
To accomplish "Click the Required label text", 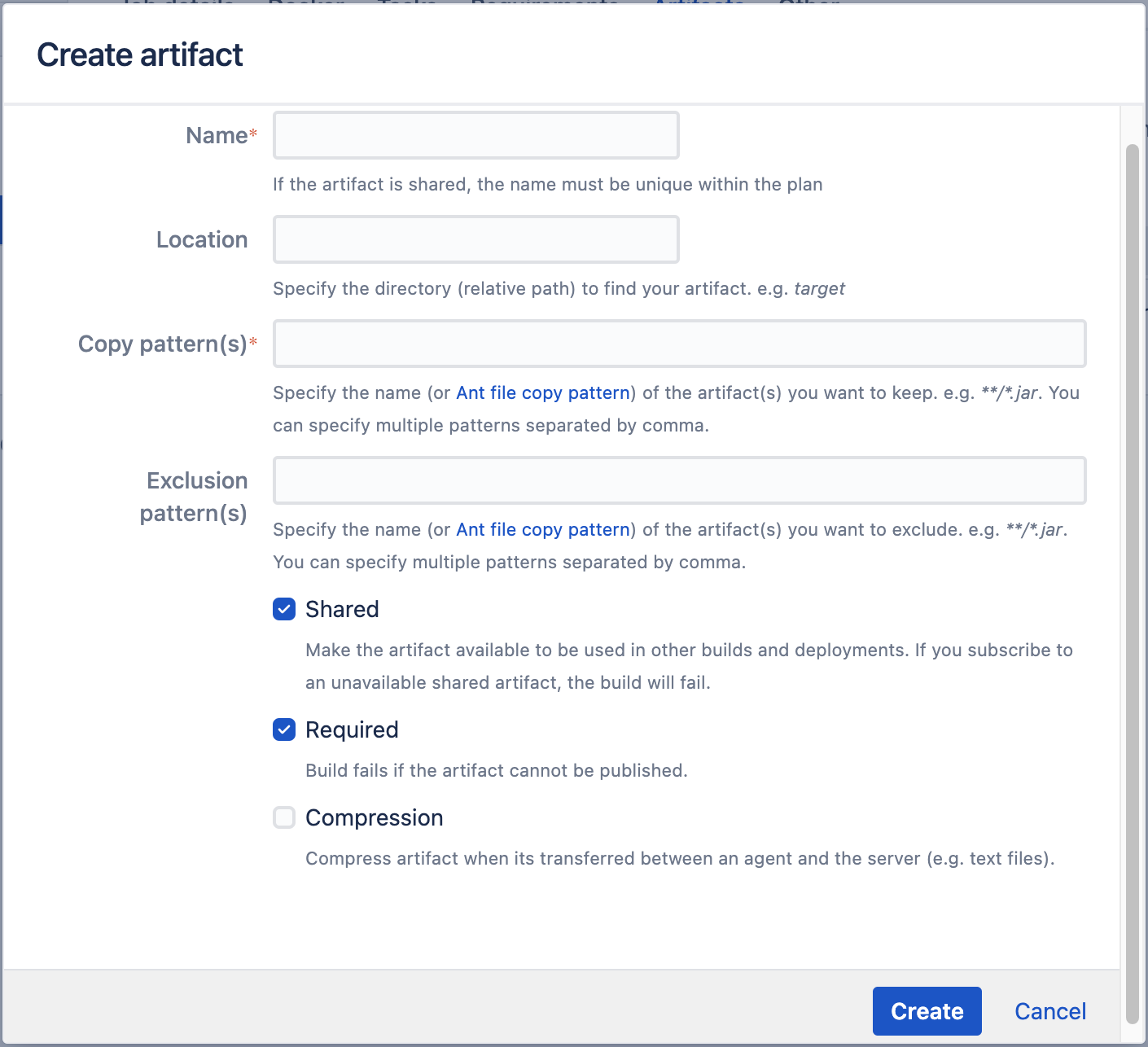I will 352,729.
